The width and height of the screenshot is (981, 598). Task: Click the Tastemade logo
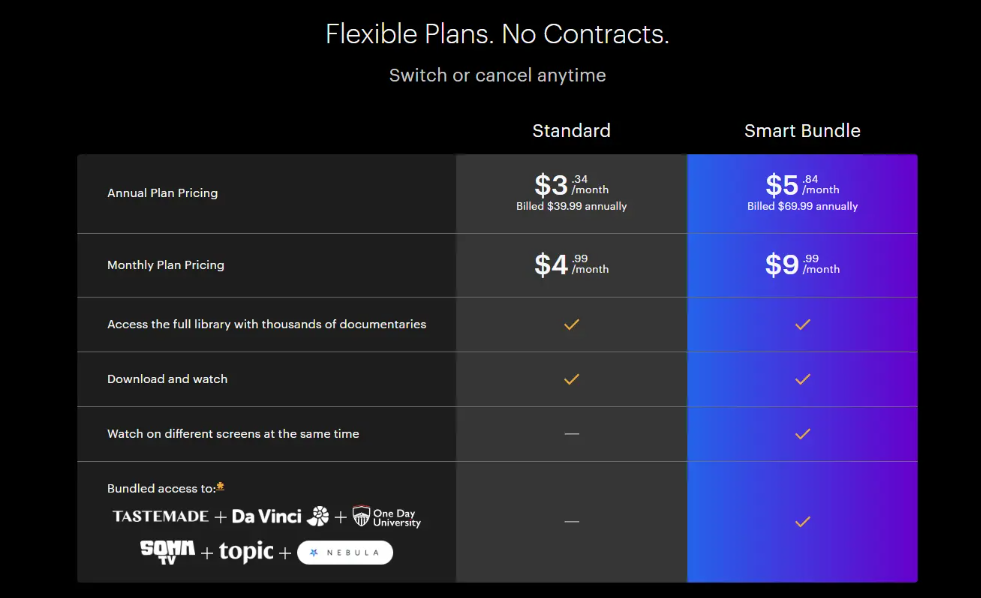coord(160,516)
